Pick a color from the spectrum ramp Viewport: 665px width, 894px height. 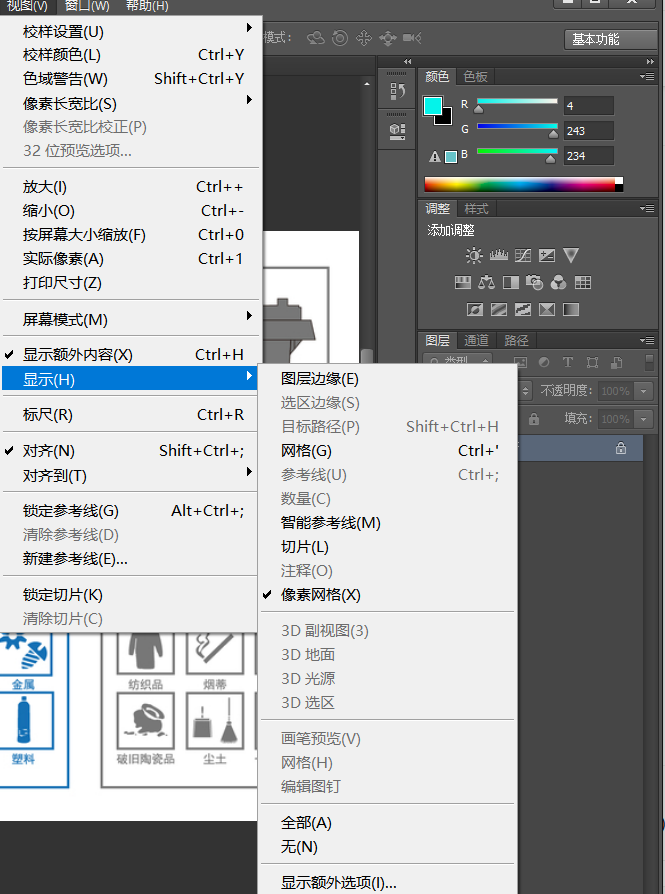pyautogui.click(x=524, y=184)
